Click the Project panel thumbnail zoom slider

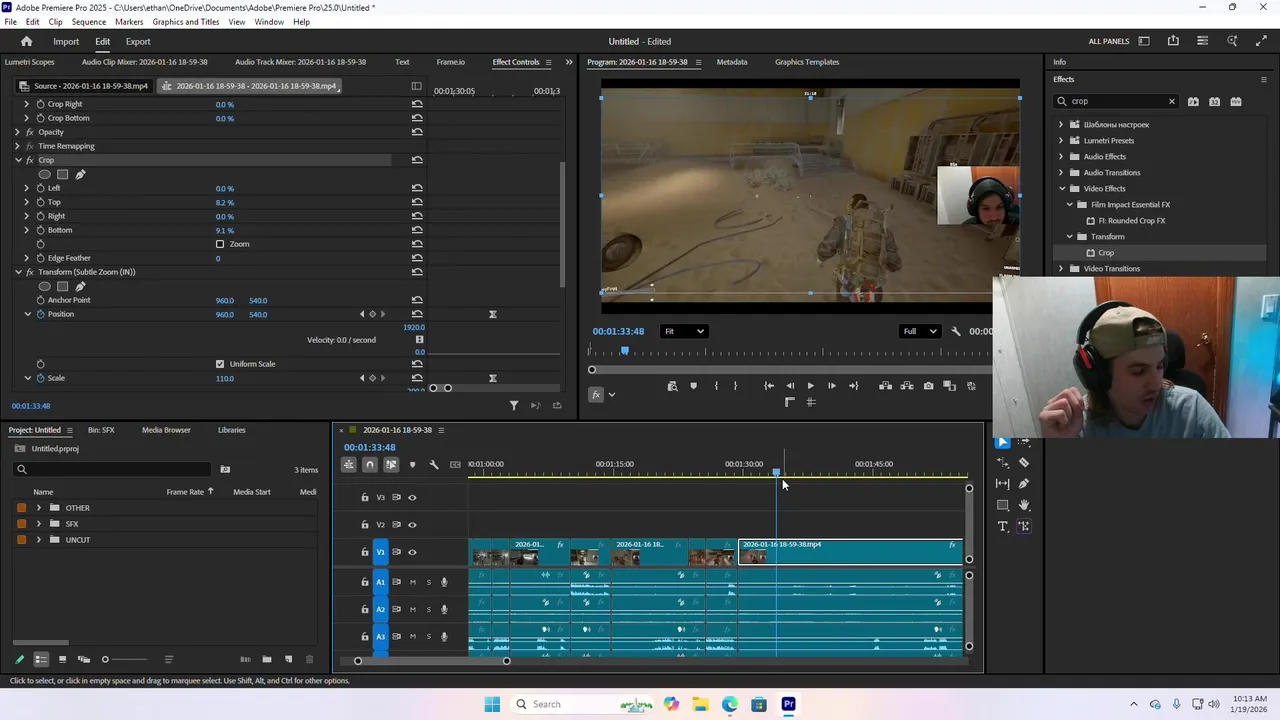pyautogui.click(x=106, y=659)
